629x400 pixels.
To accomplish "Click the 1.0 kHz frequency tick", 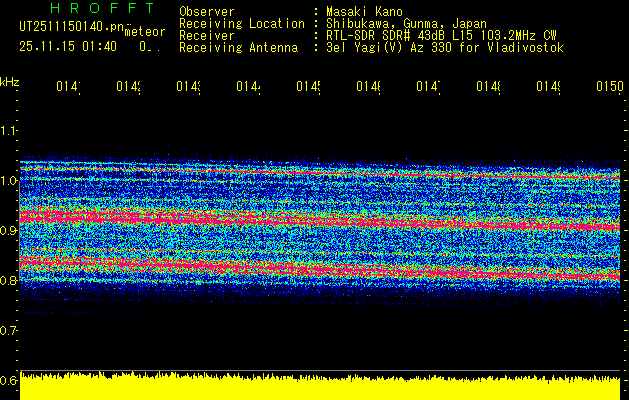I will tap(9, 181).
